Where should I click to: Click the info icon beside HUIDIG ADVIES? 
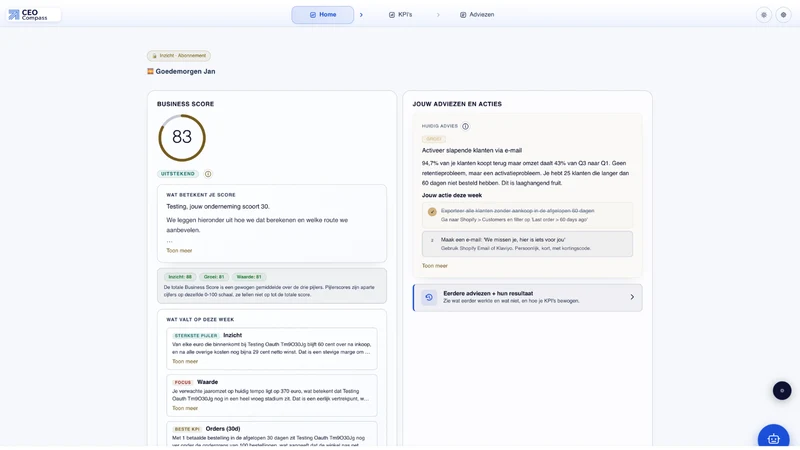(x=465, y=127)
